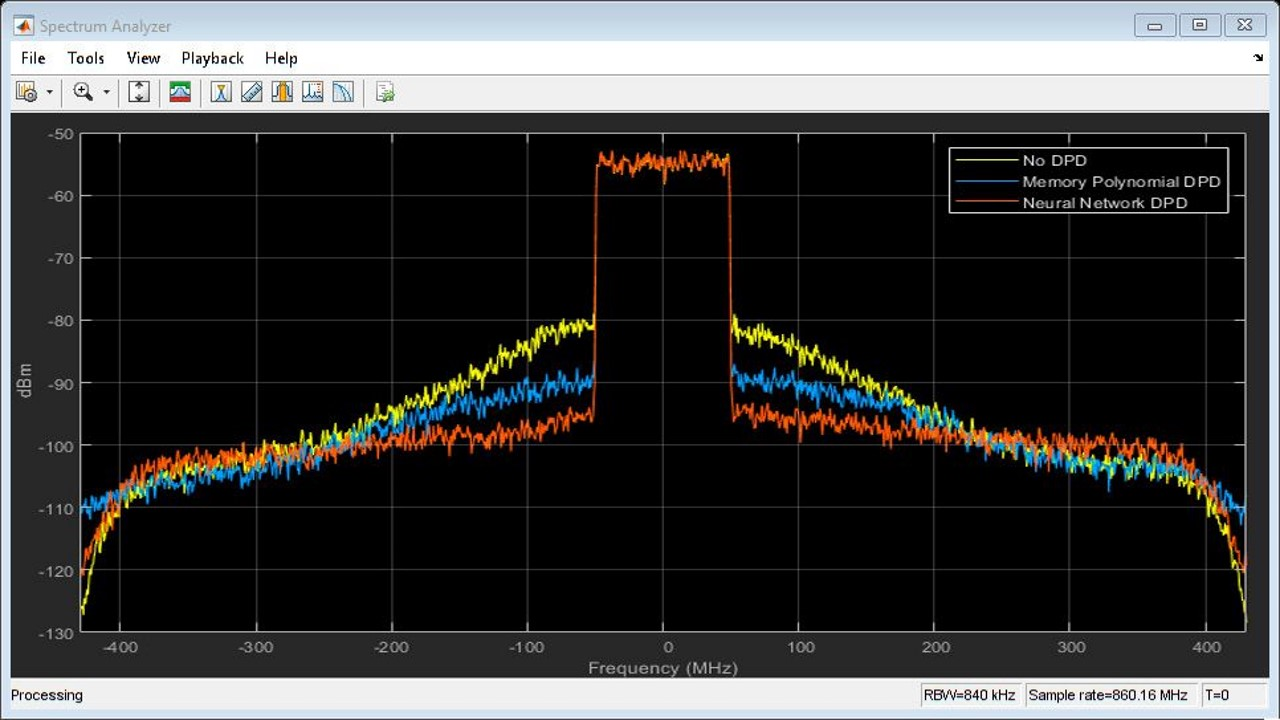Toggle the No DPD legend entry
1280x720 pixels.
coord(1053,161)
